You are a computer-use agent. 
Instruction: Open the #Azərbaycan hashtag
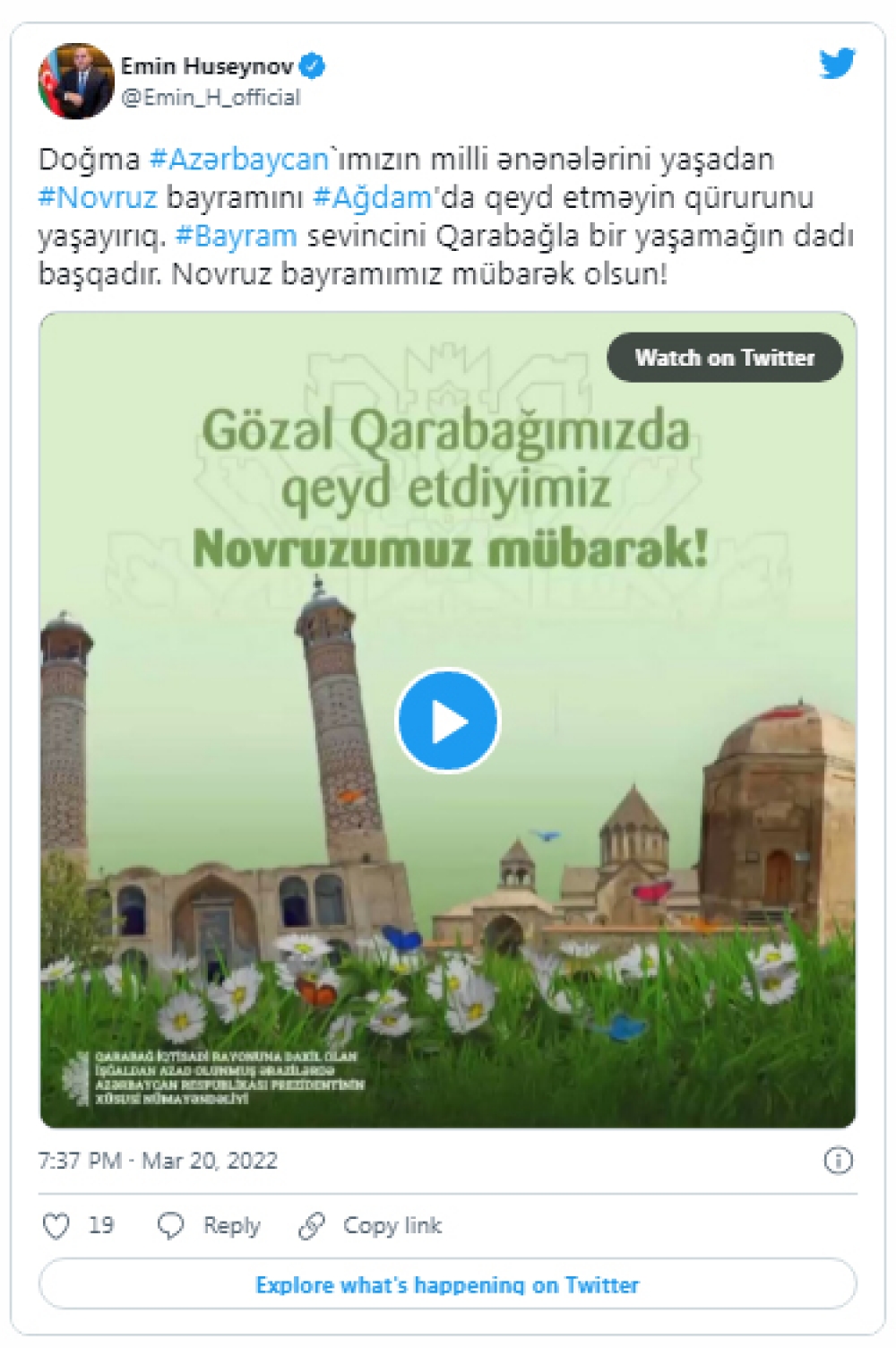coord(239,160)
